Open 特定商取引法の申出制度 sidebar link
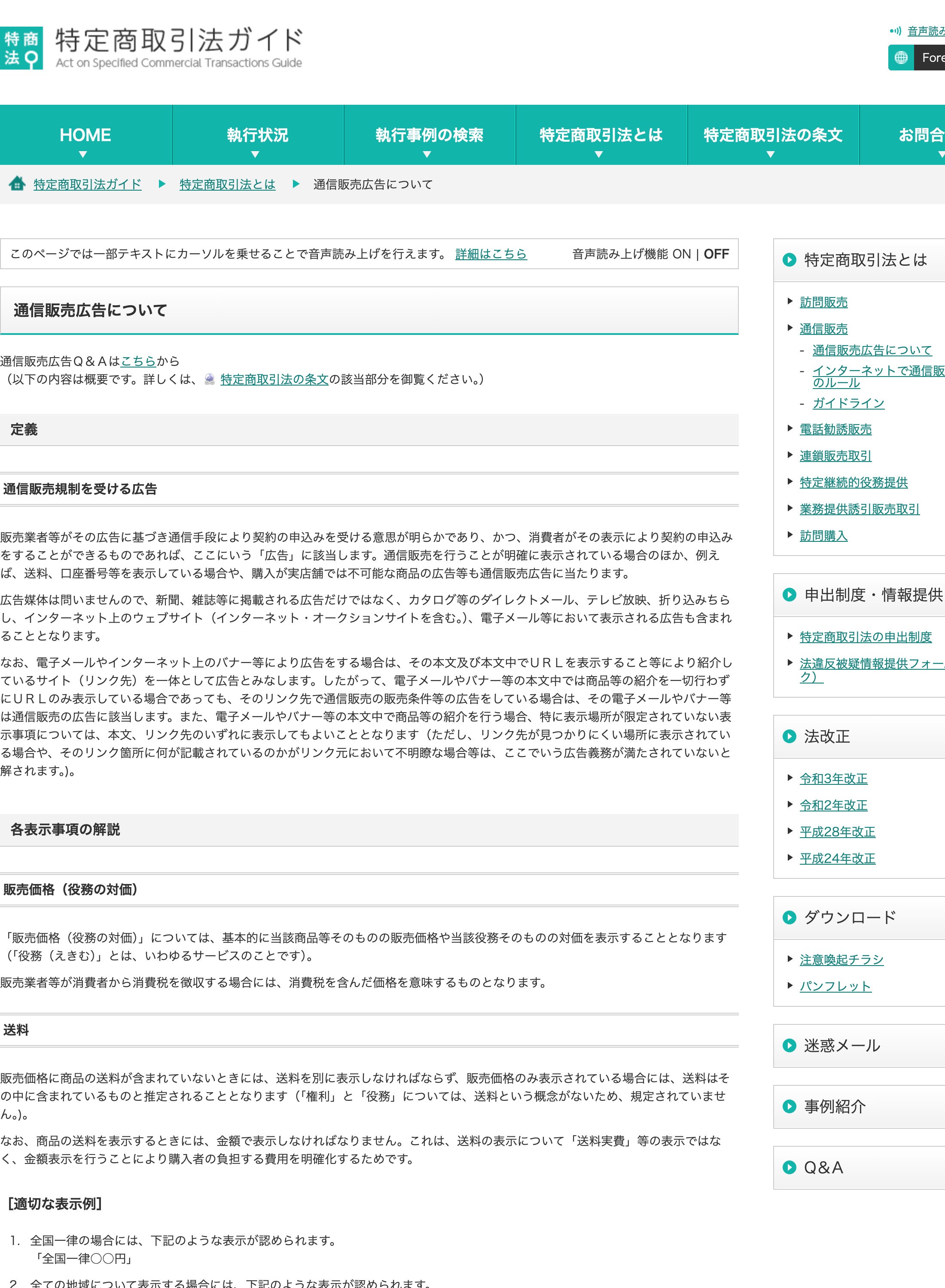 (866, 637)
